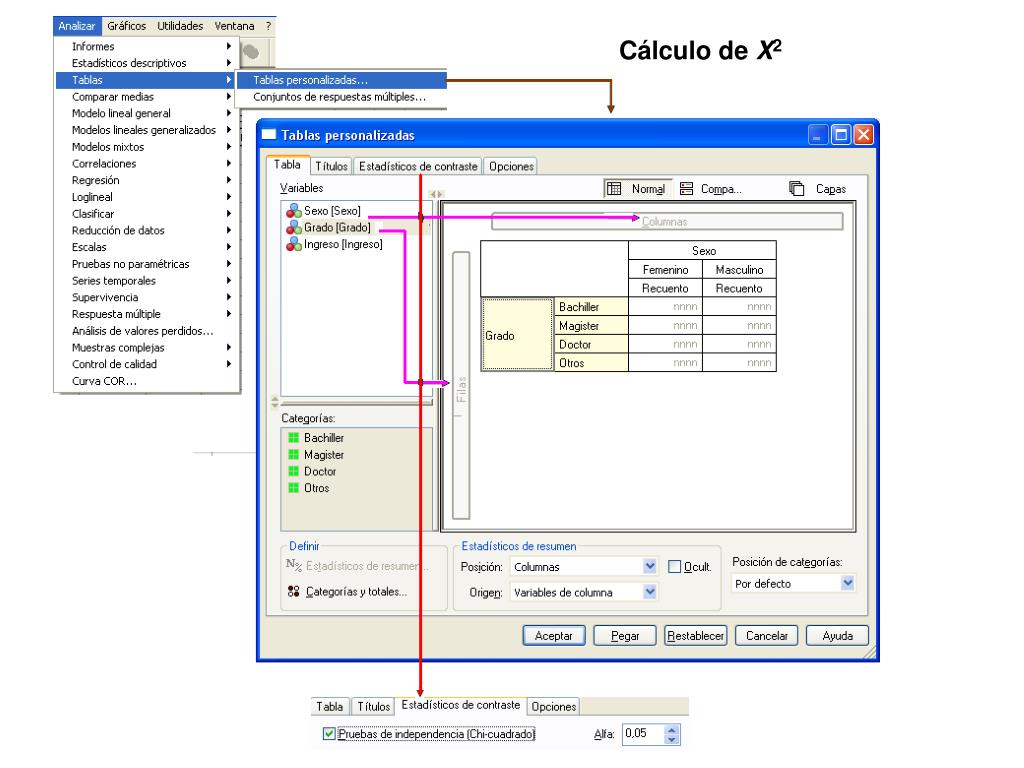Open the Origen dropdown showing Variables de columna

(649, 592)
